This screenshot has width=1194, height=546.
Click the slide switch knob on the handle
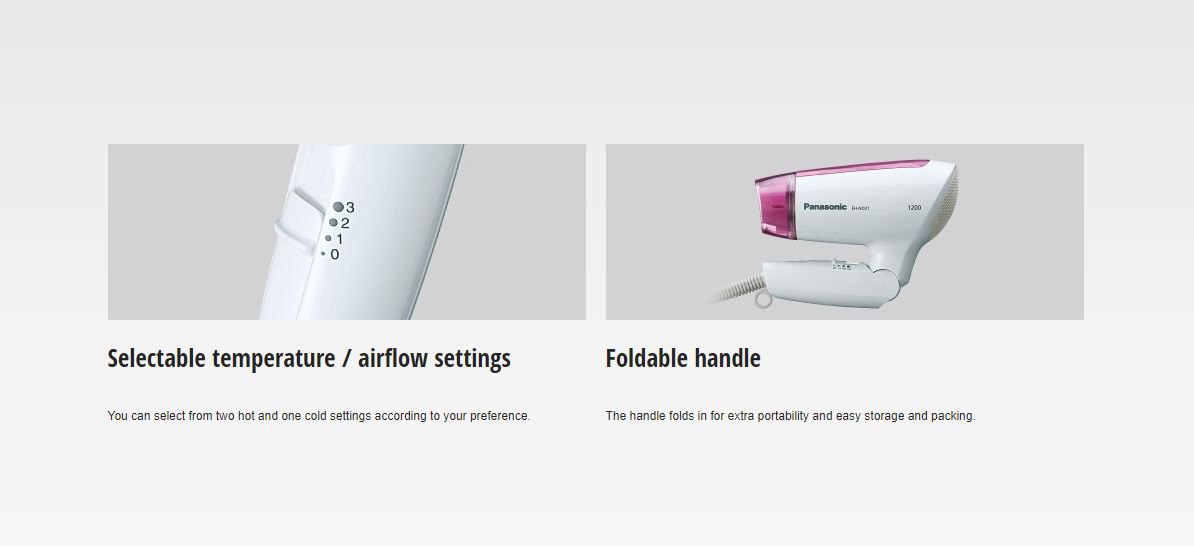coord(298,217)
